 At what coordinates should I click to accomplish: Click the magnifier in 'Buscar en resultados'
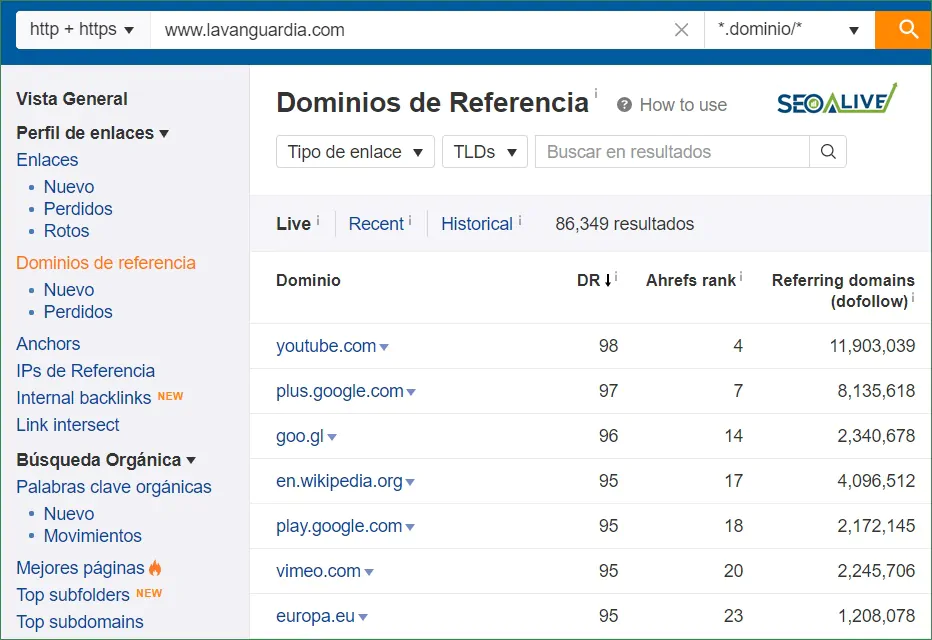pos(827,152)
